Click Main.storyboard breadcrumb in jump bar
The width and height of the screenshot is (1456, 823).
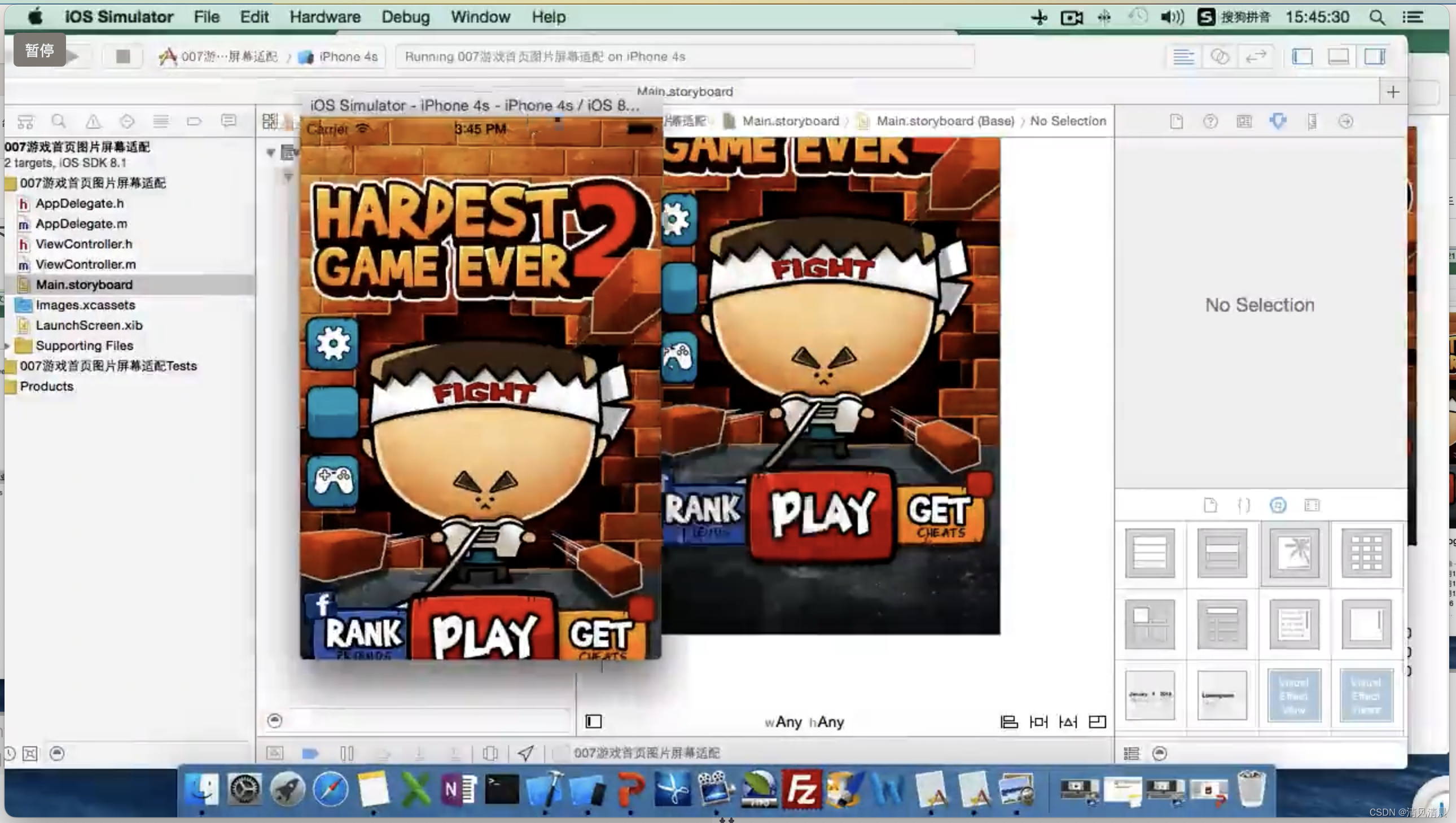790,121
